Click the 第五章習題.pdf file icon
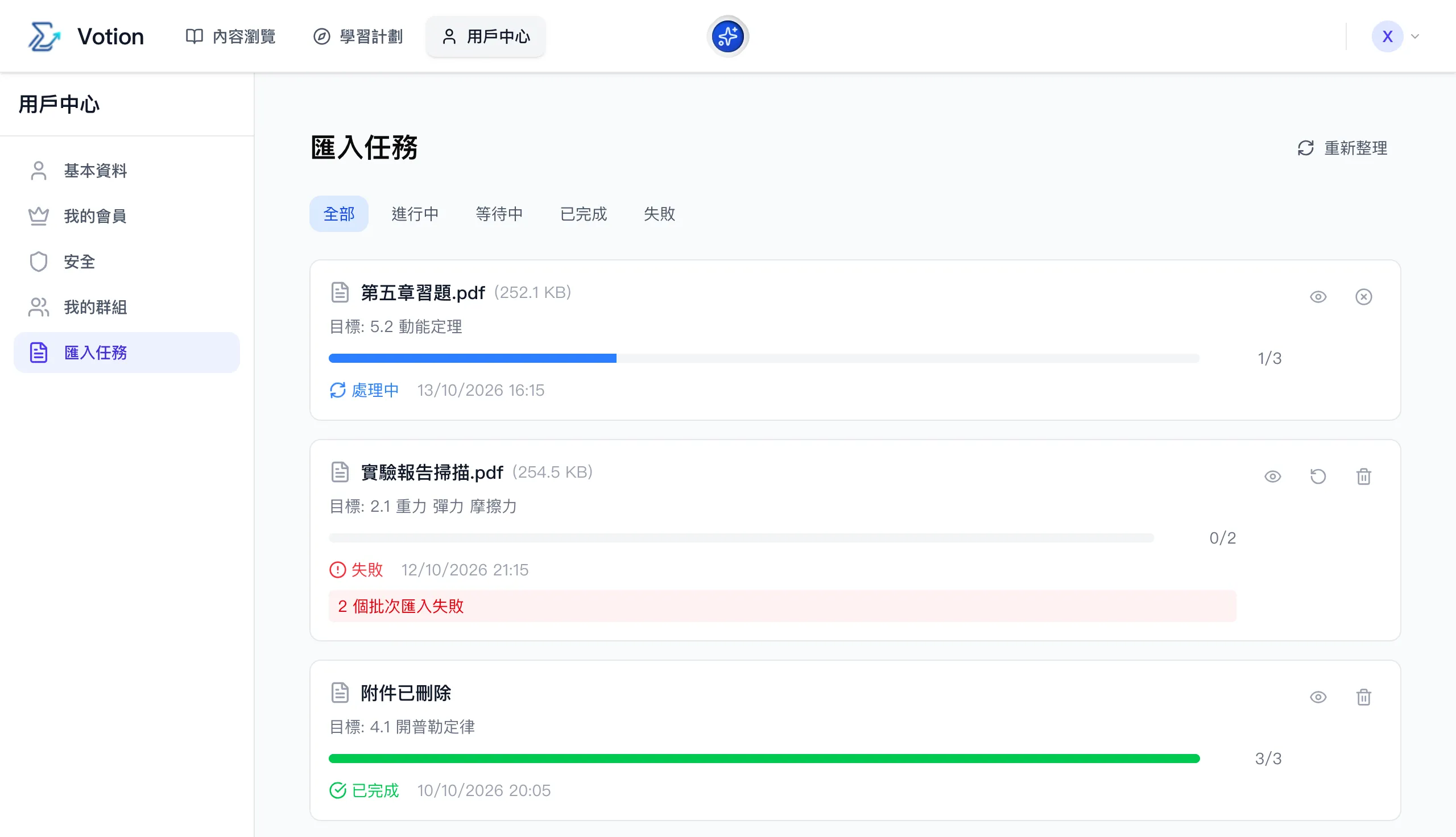This screenshot has height=837, width=1456. [x=340, y=292]
